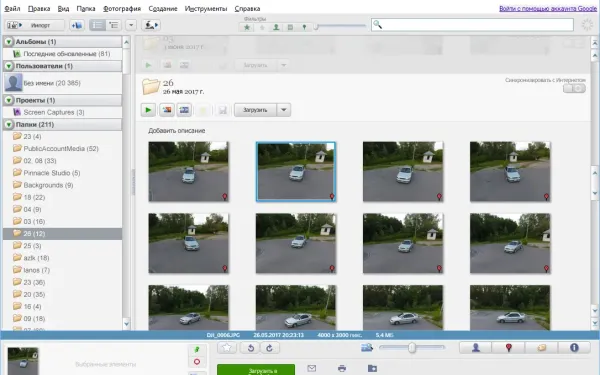The width and height of the screenshot is (600, 375).
Task: Click the small thumbnail size icon left of slider
Action: 367,348
